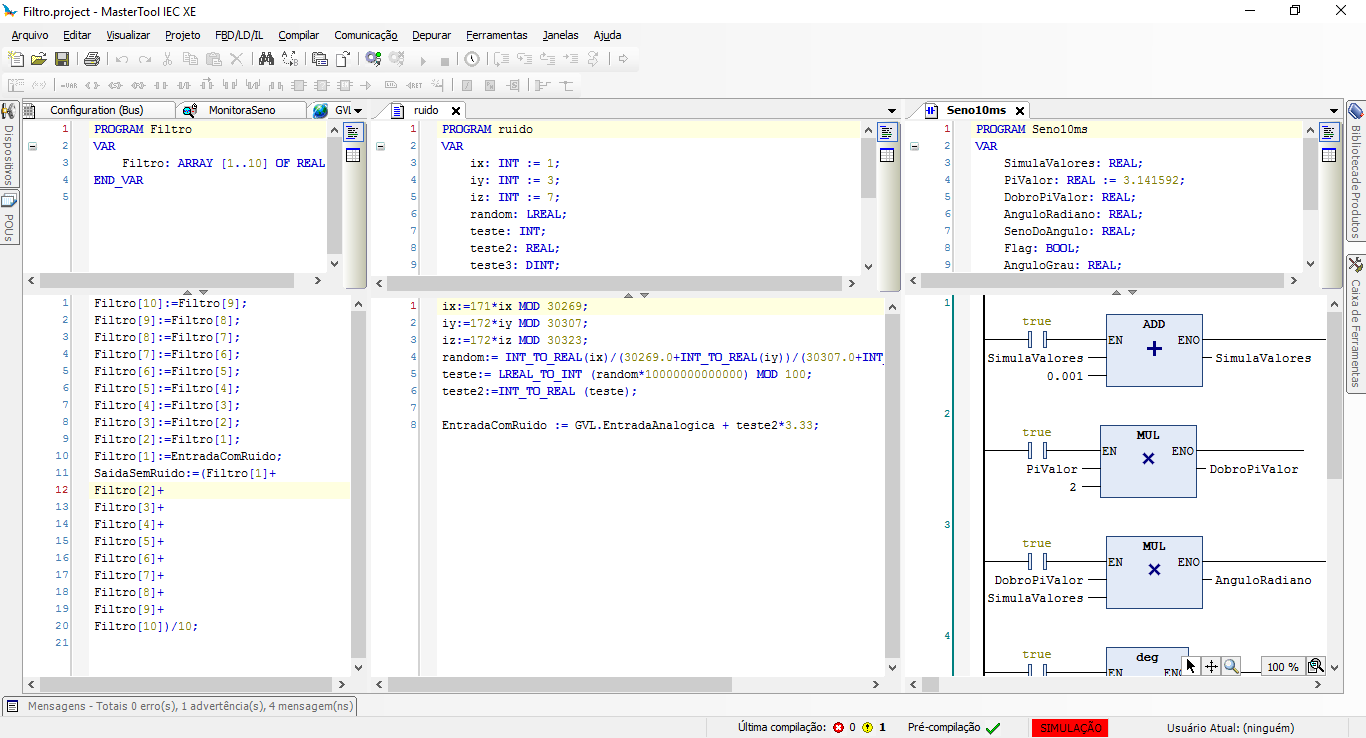Open the tab list dropdown beside Seno10ms

point(1334,111)
